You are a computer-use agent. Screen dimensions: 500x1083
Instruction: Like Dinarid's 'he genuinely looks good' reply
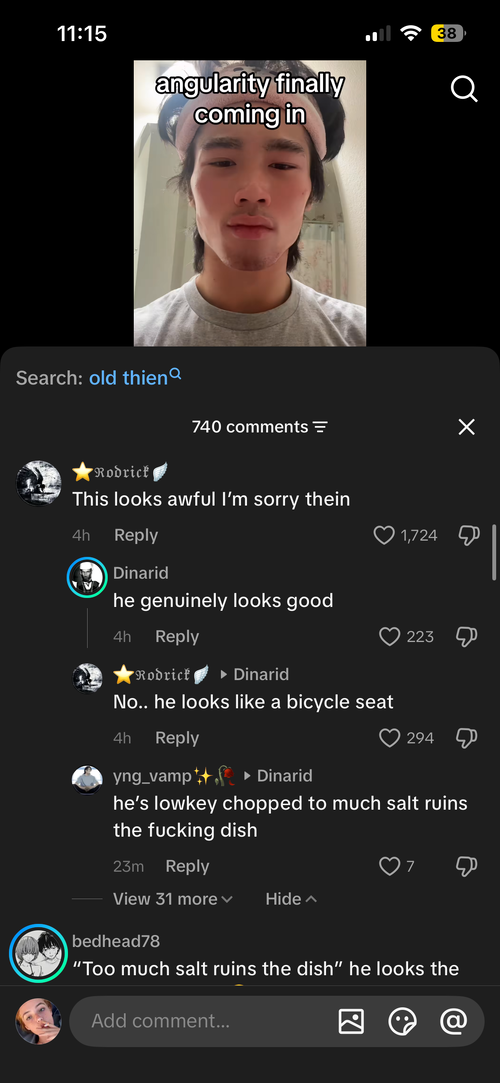(390, 636)
